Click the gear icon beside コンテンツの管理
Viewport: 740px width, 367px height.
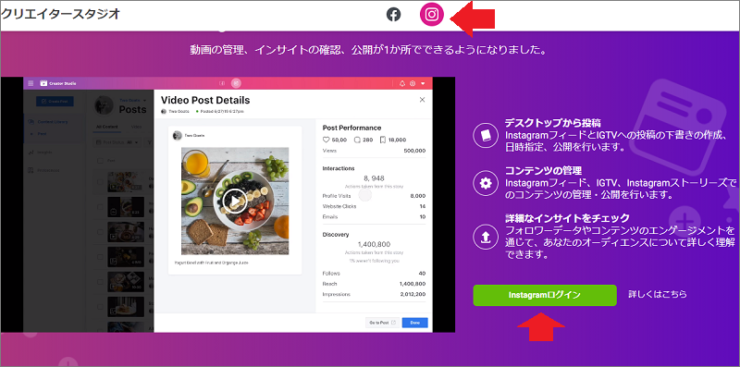(486, 183)
